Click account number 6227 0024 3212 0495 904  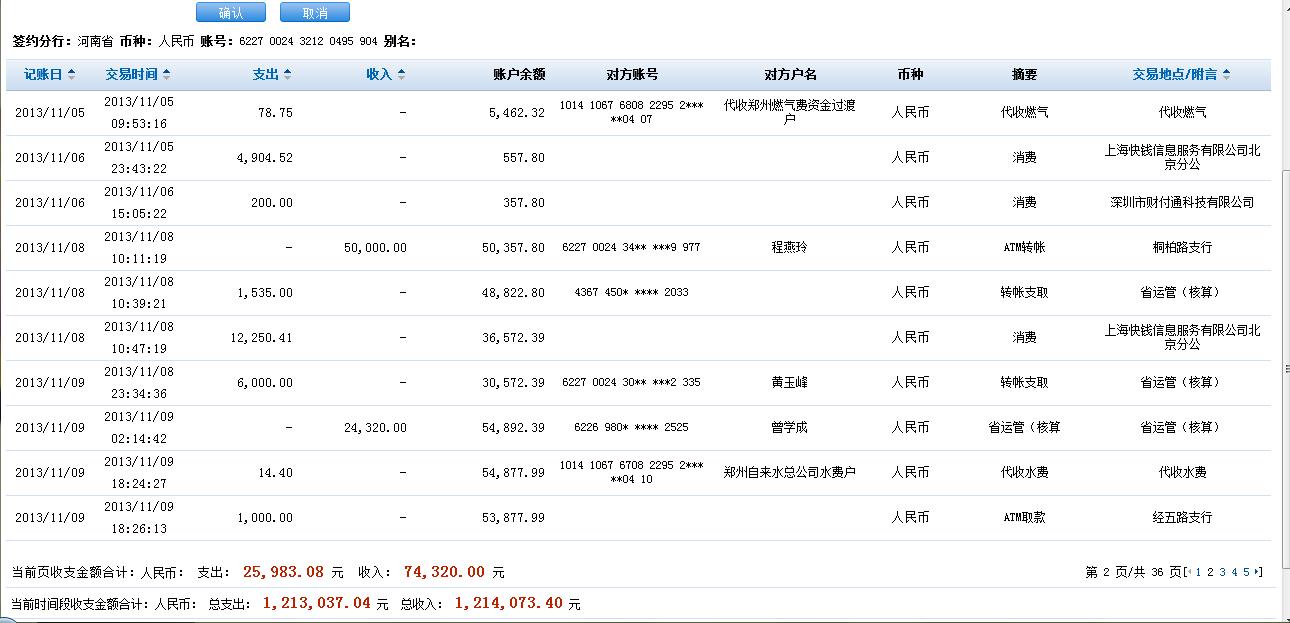point(307,42)
